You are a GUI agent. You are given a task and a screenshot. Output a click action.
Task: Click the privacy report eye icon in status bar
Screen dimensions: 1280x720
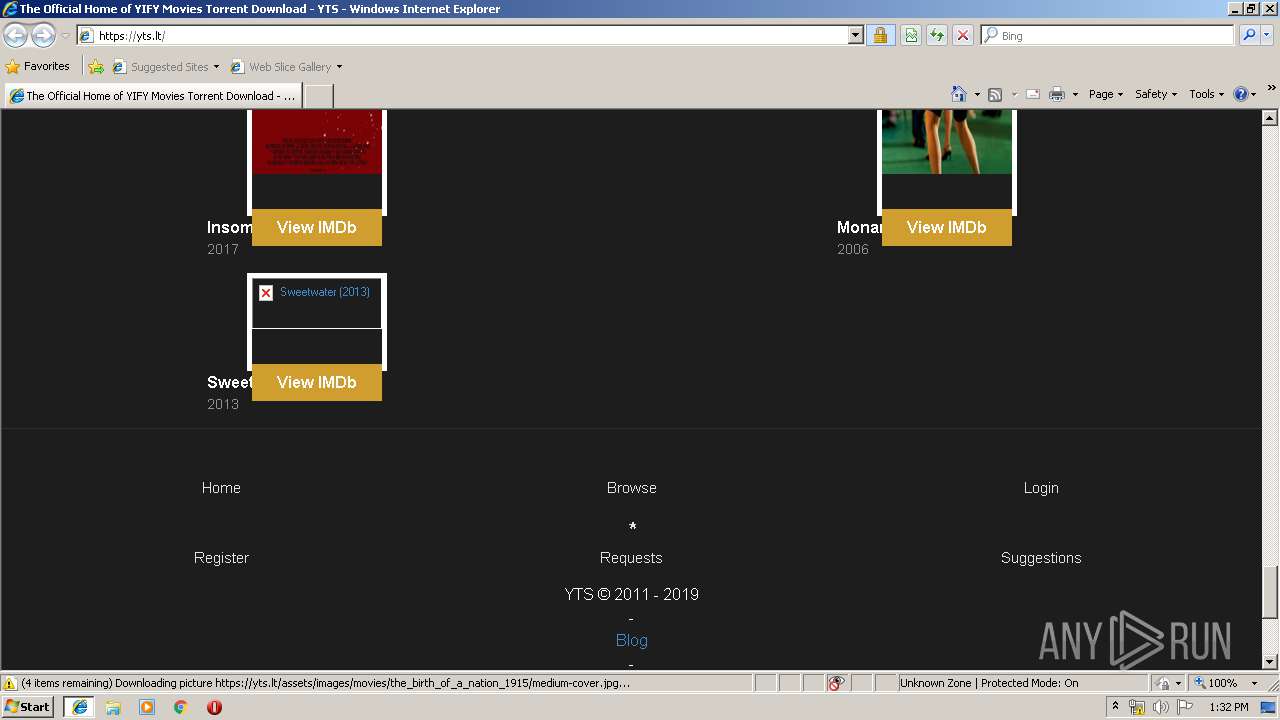tap(837, 683)
